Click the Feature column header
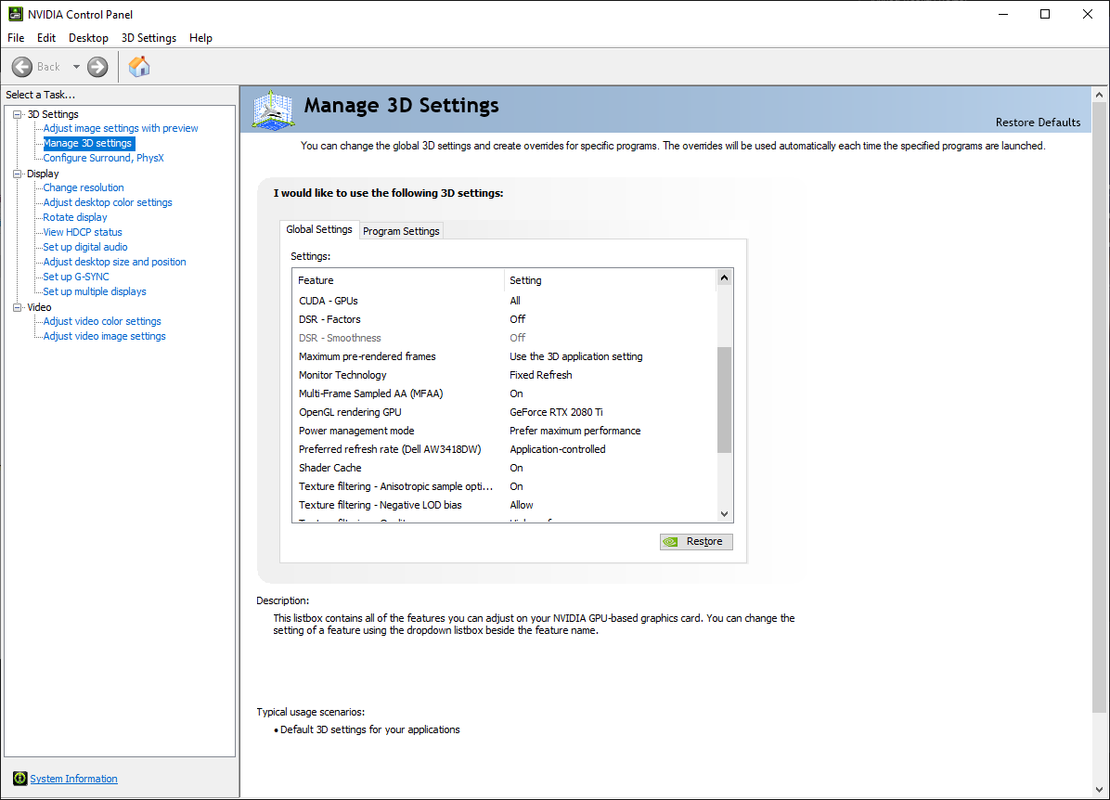 click(x=398, y=280)
